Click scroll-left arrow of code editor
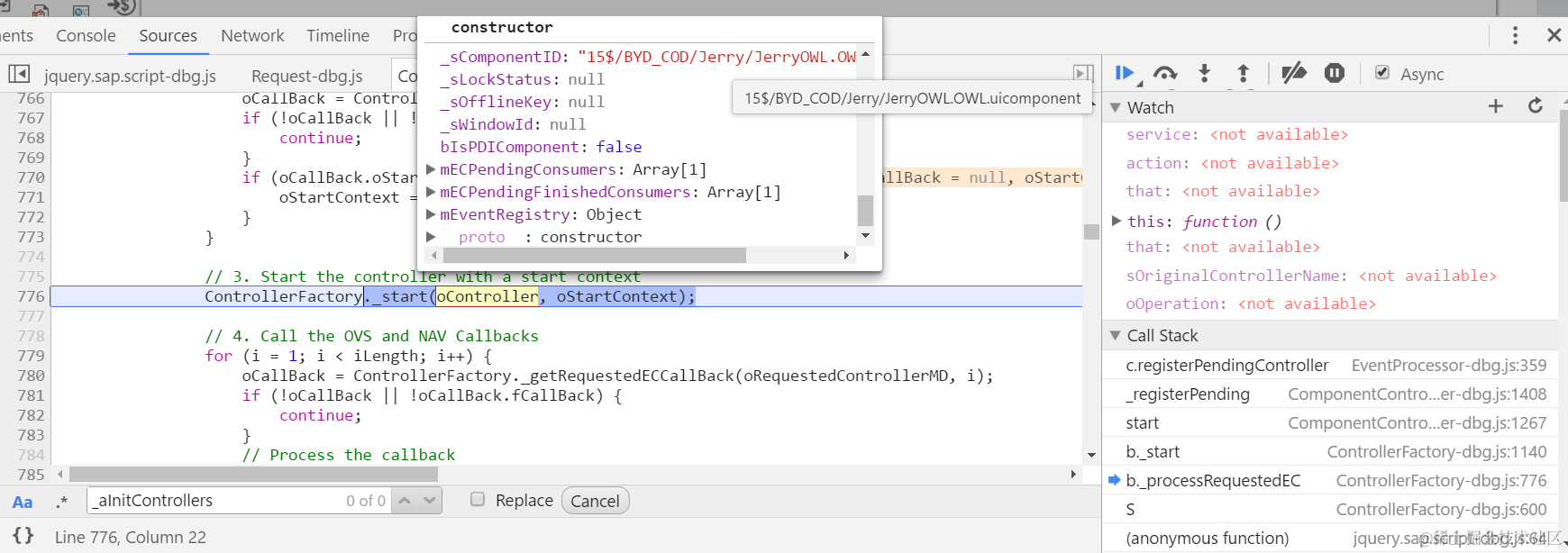 pos(60,474)
